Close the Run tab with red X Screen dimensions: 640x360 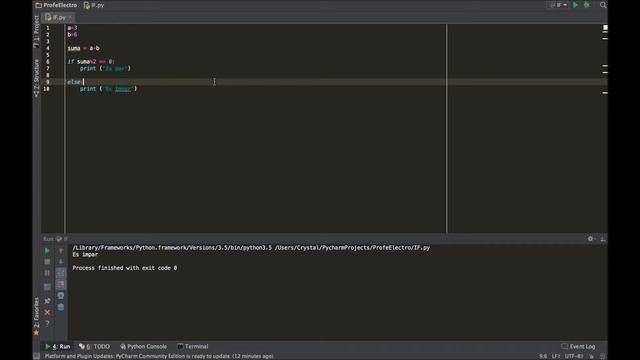click(x=47, y=312)
